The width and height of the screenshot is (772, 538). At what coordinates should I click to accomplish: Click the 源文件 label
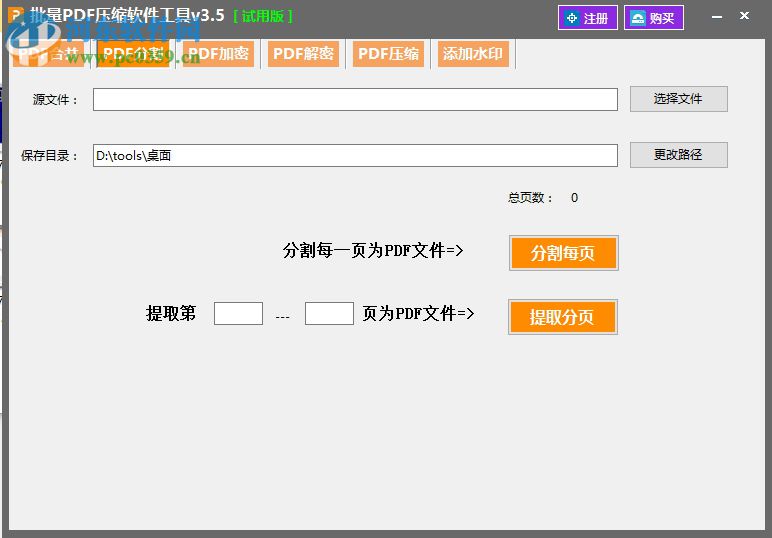click(x=55, y=100)
